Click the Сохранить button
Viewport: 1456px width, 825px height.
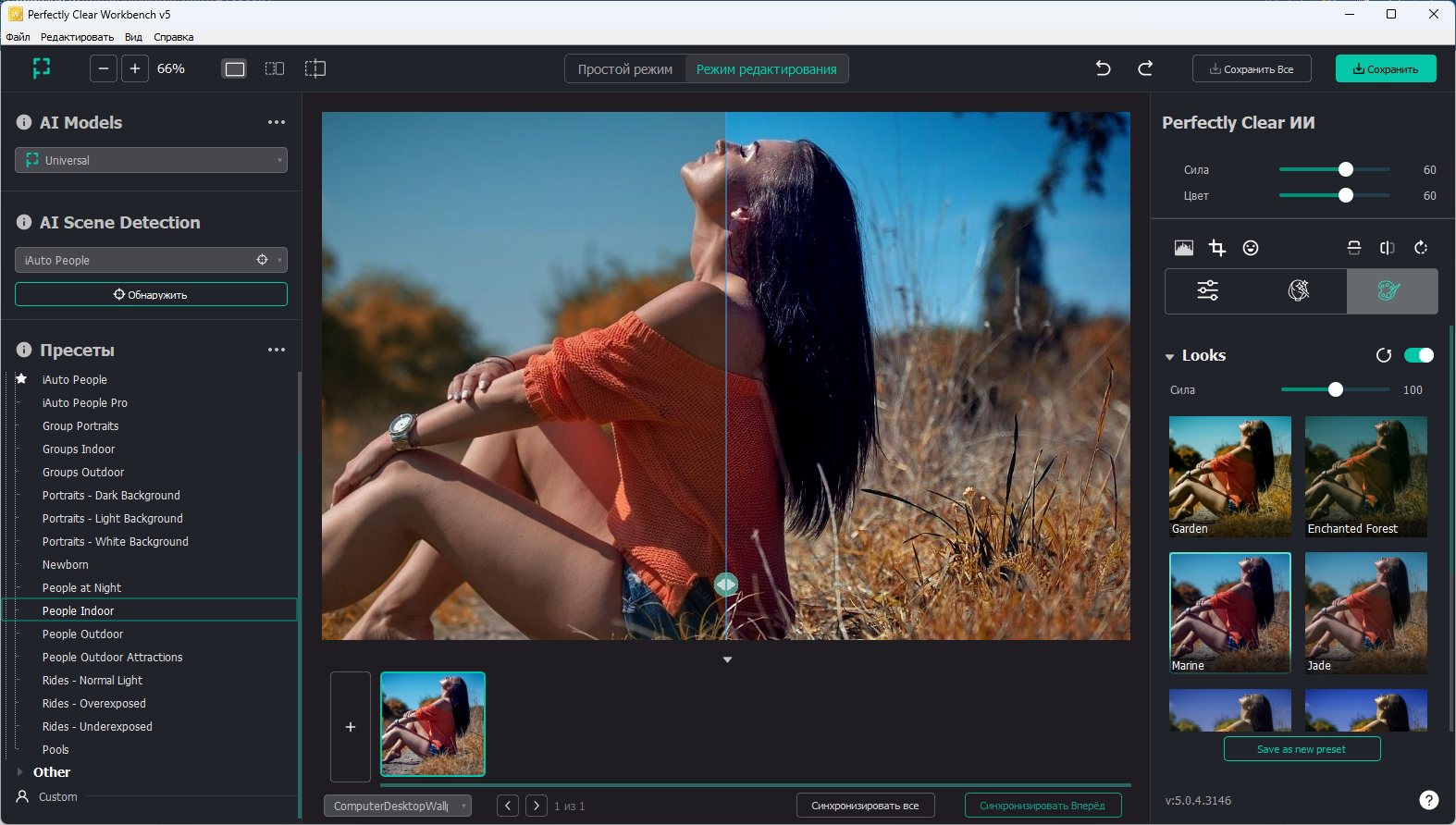coord(1385,69)
